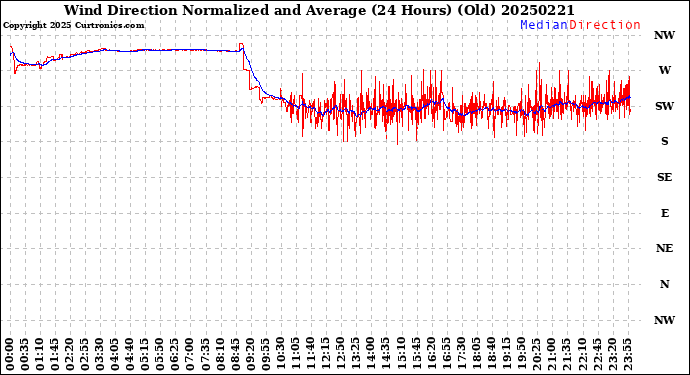Click the 14:00 time axis label

pyautogui.click(x=371, y=354)
